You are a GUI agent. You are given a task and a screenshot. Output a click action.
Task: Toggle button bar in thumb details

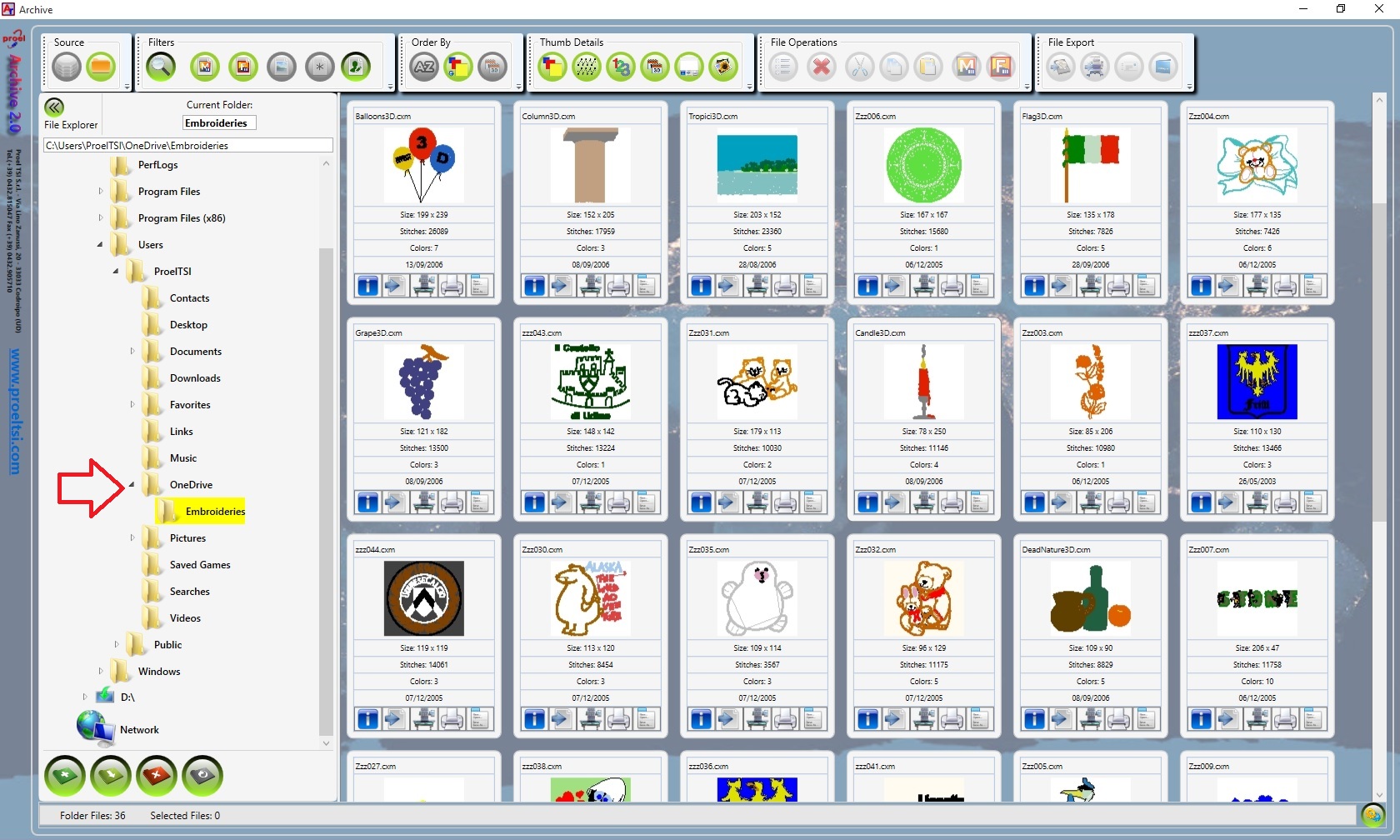click(x=689, y=67)
